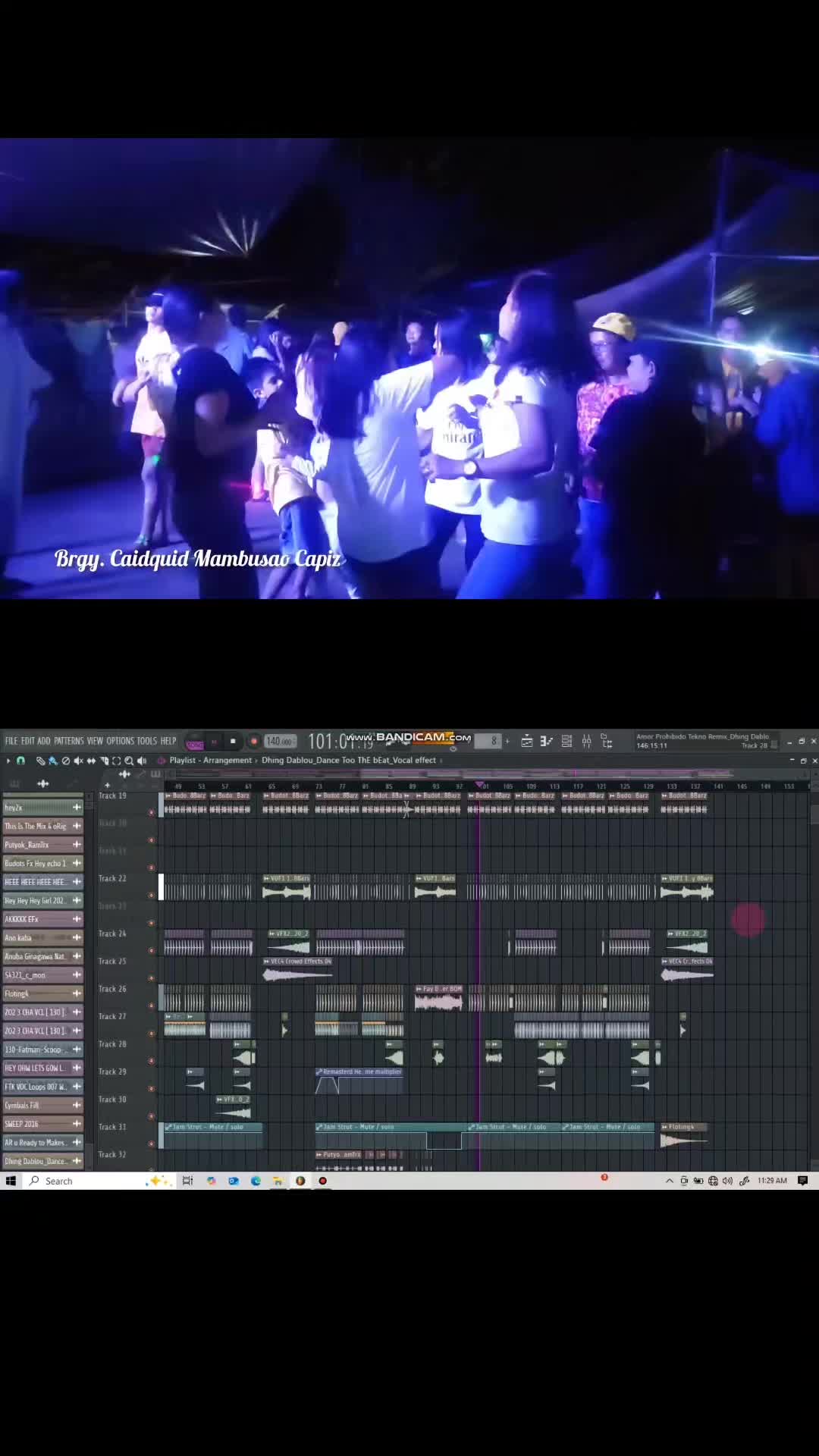The height and width of the screenshot is (1456, 819).
Task: Select Cymbals Fill clip in picker
Action: (42, 1106)
